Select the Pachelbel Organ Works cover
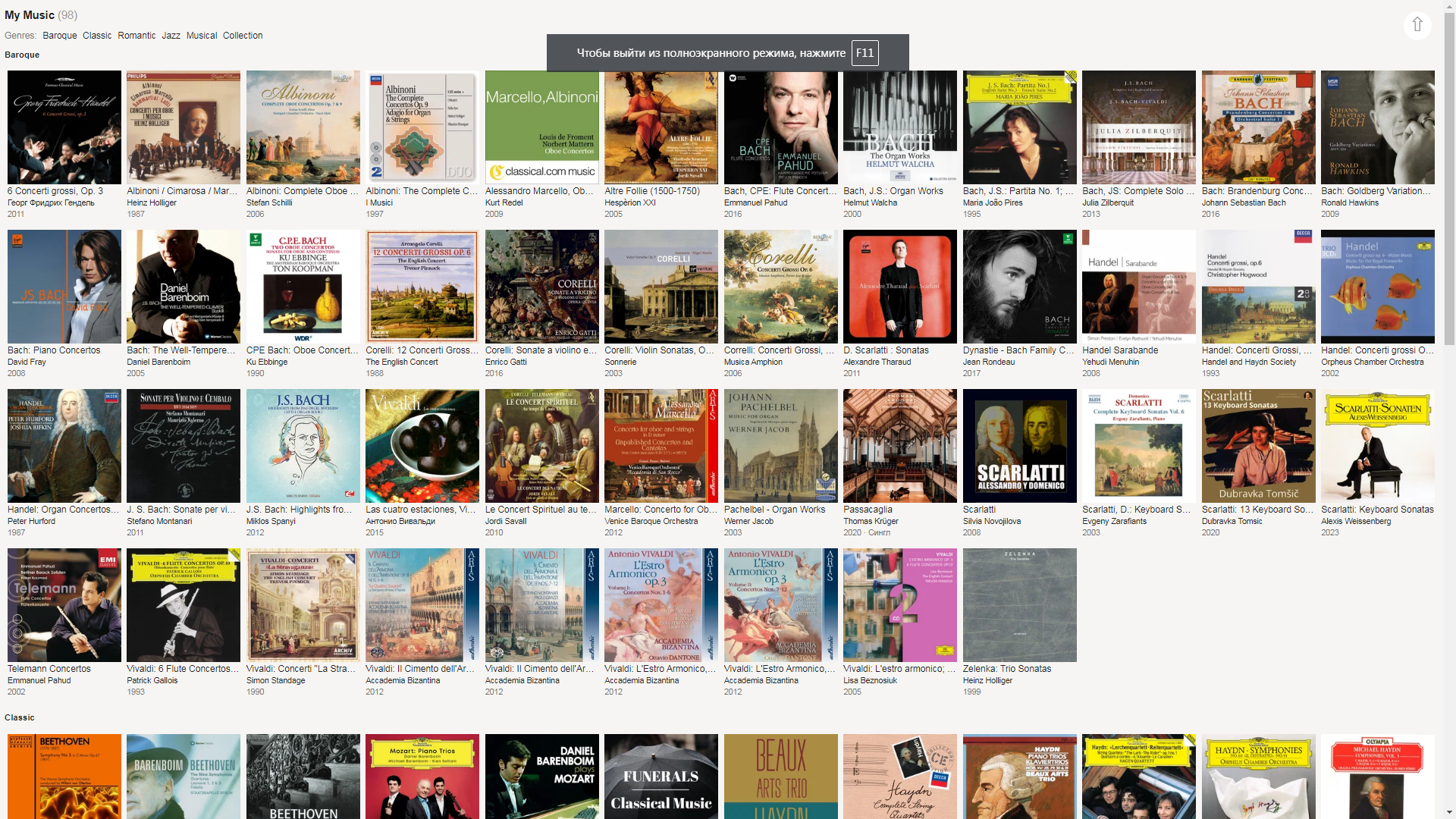Screen dimensions: 1456x819 click(781, 446)
